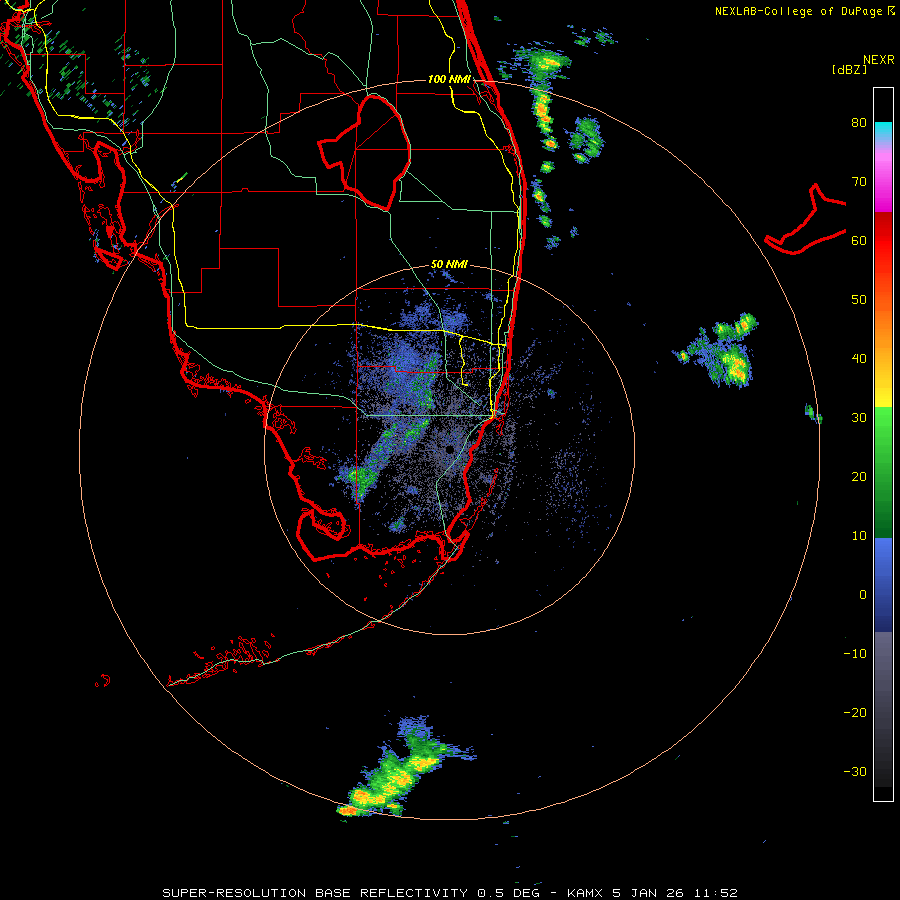Screen dimensions: 900x900
Task: Click the 50 dBZ scale value
Action: (x=859, y=300)
